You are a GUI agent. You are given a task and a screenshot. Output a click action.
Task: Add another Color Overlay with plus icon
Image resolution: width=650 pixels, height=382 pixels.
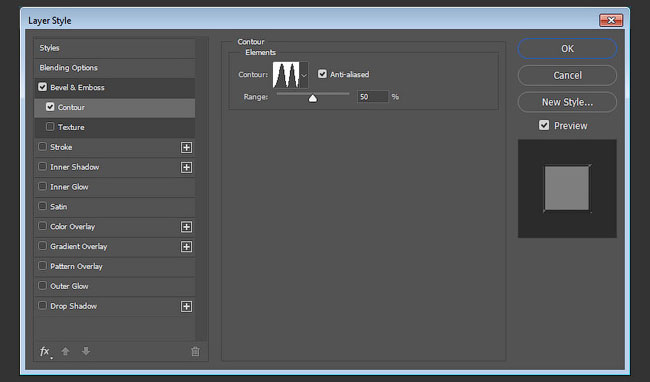[x=187, y=227]
